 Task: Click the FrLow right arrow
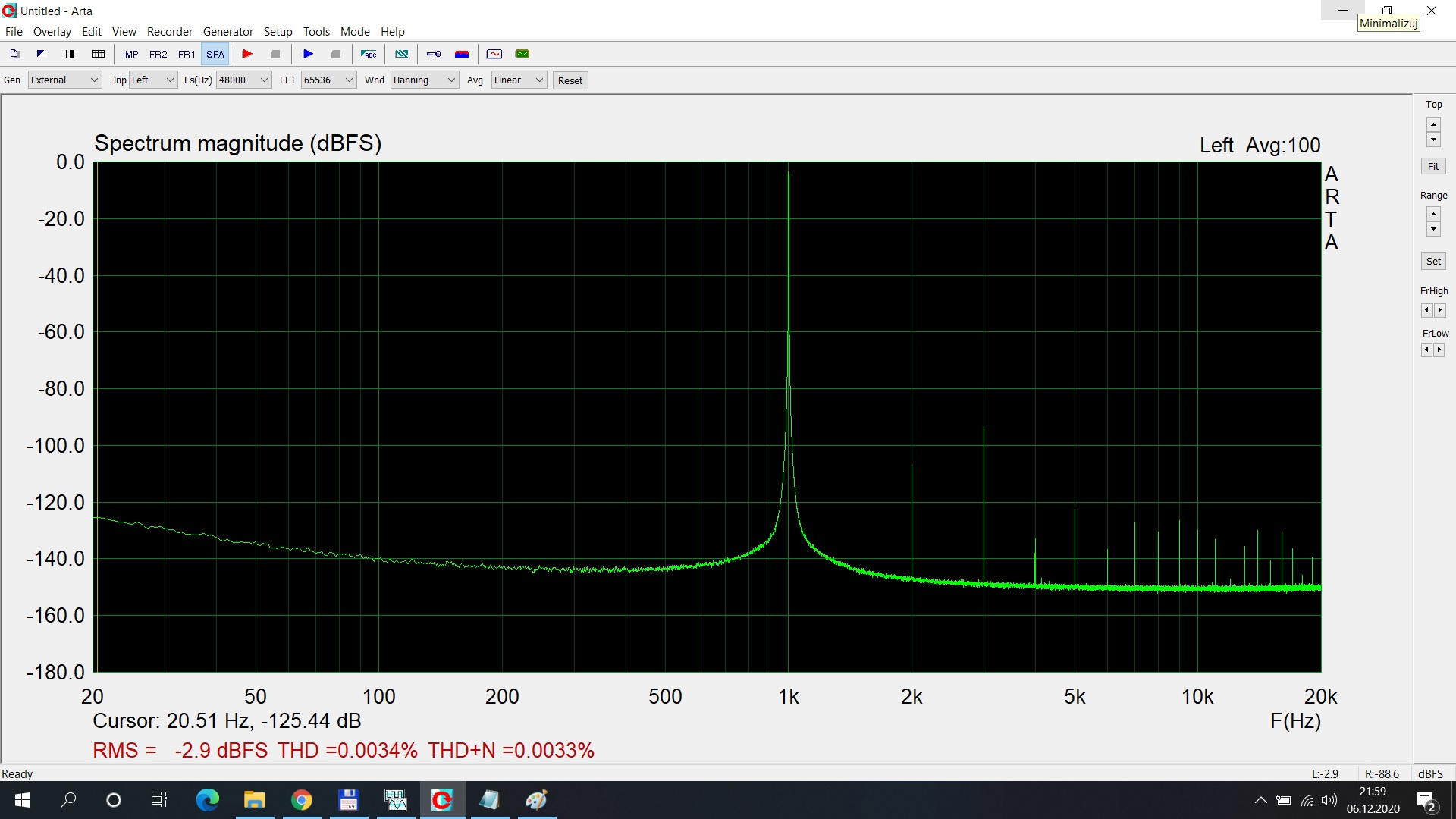point(1439,350)
